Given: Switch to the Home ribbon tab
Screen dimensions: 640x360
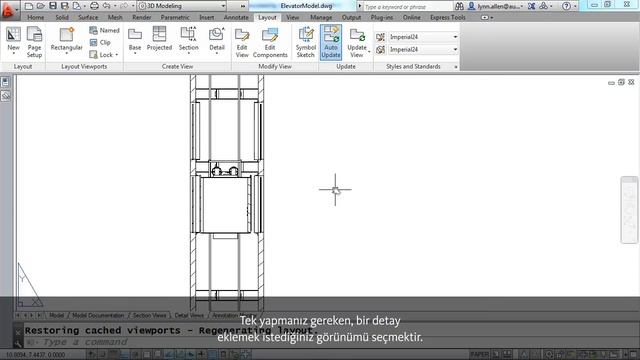Looking at the screenshot, I should pyautogui.click(x=36, y=18).
